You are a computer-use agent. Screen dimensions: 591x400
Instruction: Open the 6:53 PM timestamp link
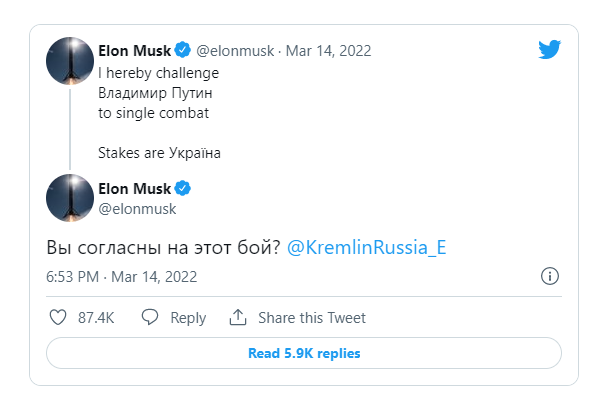point(121,277)
